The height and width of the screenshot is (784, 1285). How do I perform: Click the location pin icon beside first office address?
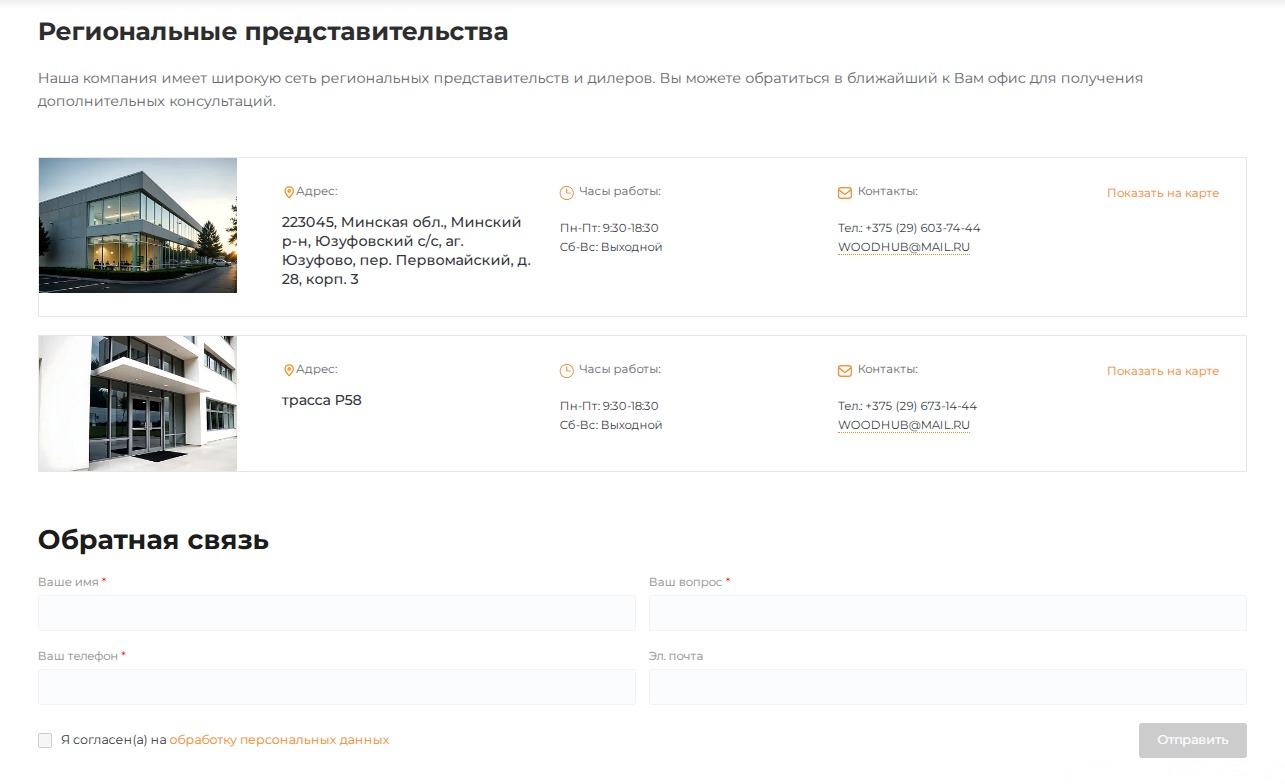290,190
